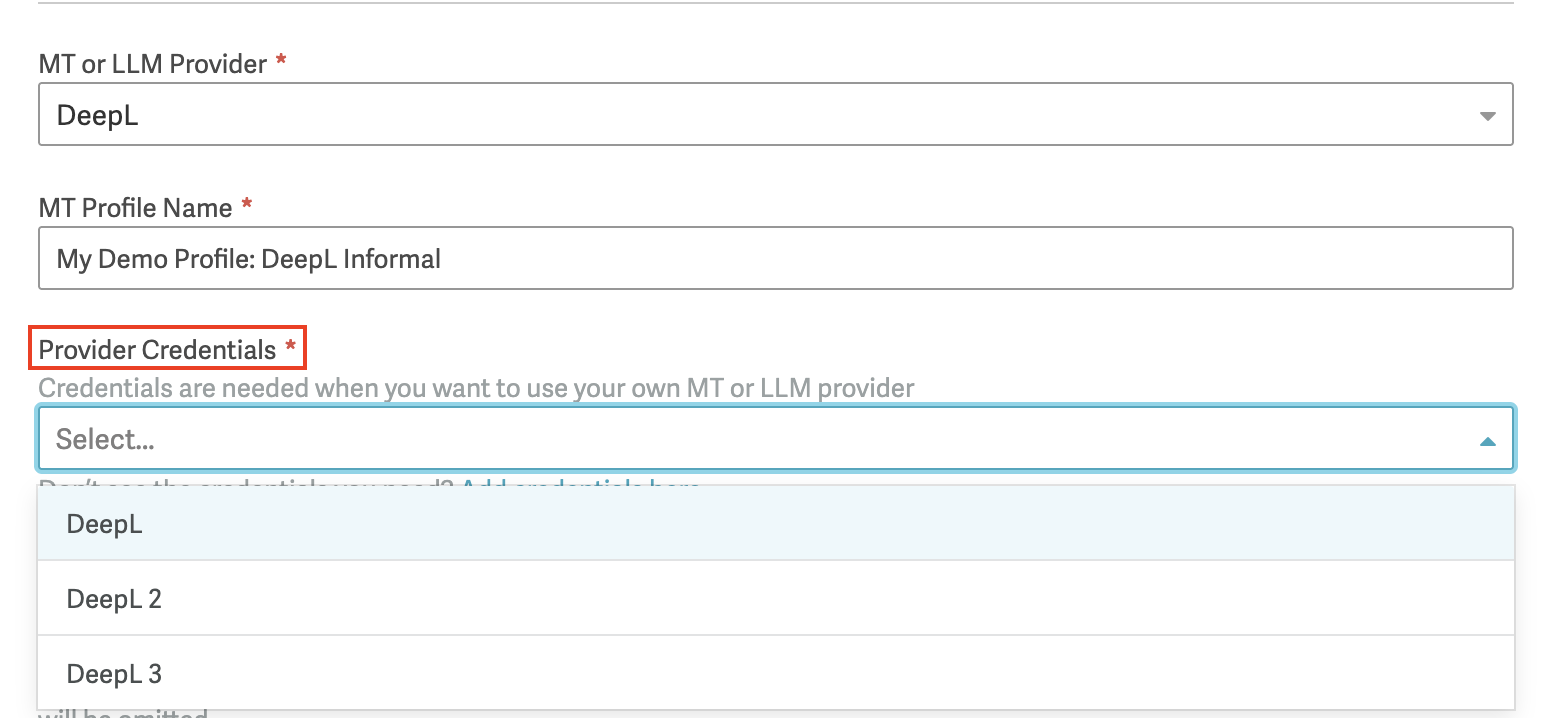Click the gray arrow in the DeepL provider dropdown
Screen dimensions: 1558x718
click(1487, 116)
